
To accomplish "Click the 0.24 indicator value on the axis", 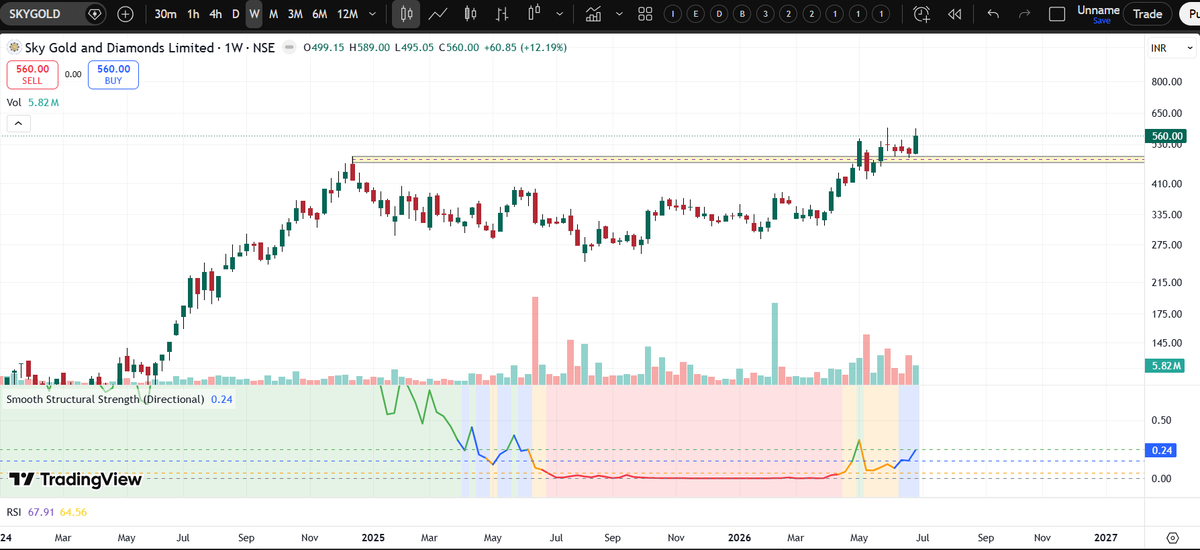I will click(1161, 451).
